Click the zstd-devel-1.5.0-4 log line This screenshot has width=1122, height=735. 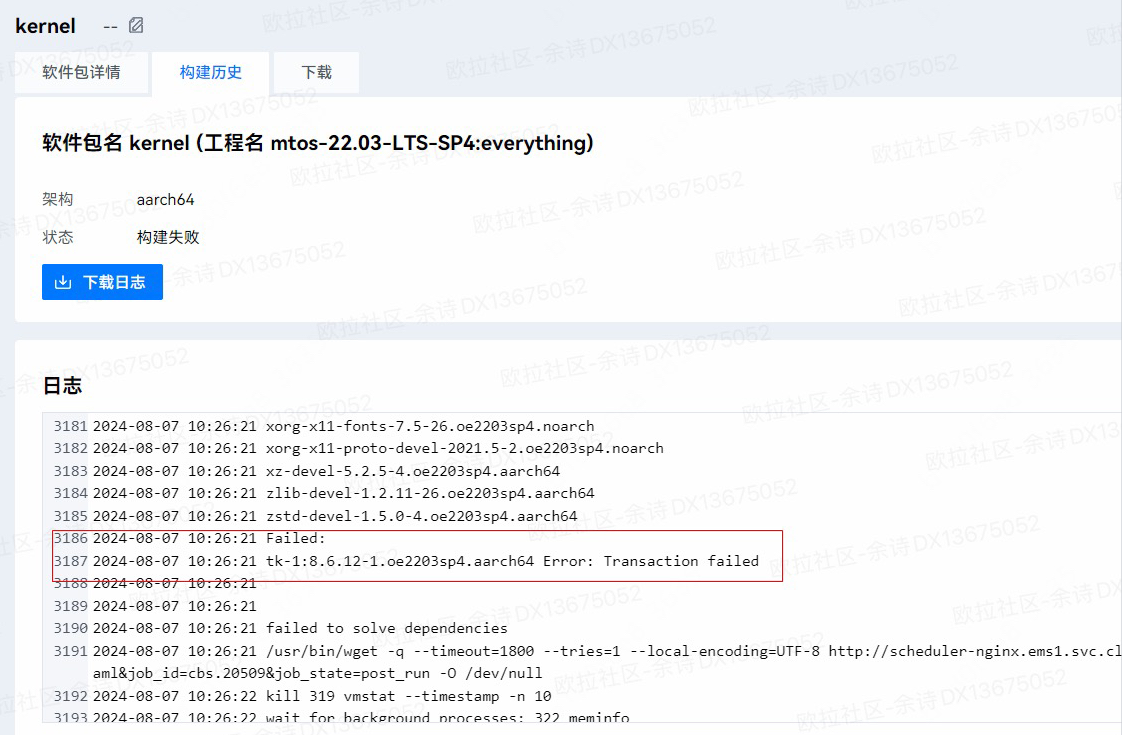tap(421, 516)
